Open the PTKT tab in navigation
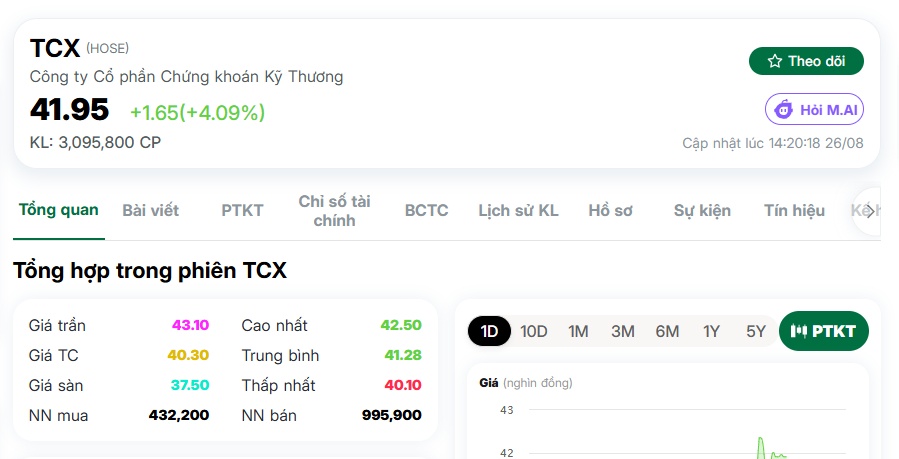The width and height of the screenshot is (899, 459). 243,210
